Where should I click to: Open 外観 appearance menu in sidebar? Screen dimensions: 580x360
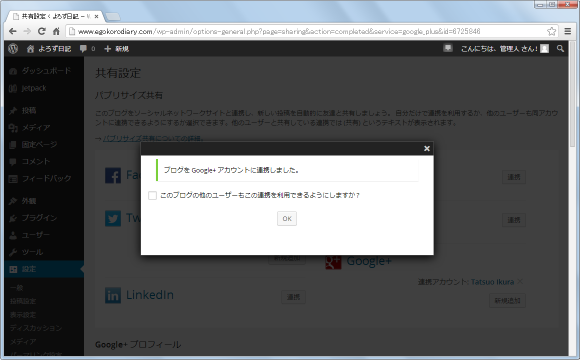coord(44,201)
